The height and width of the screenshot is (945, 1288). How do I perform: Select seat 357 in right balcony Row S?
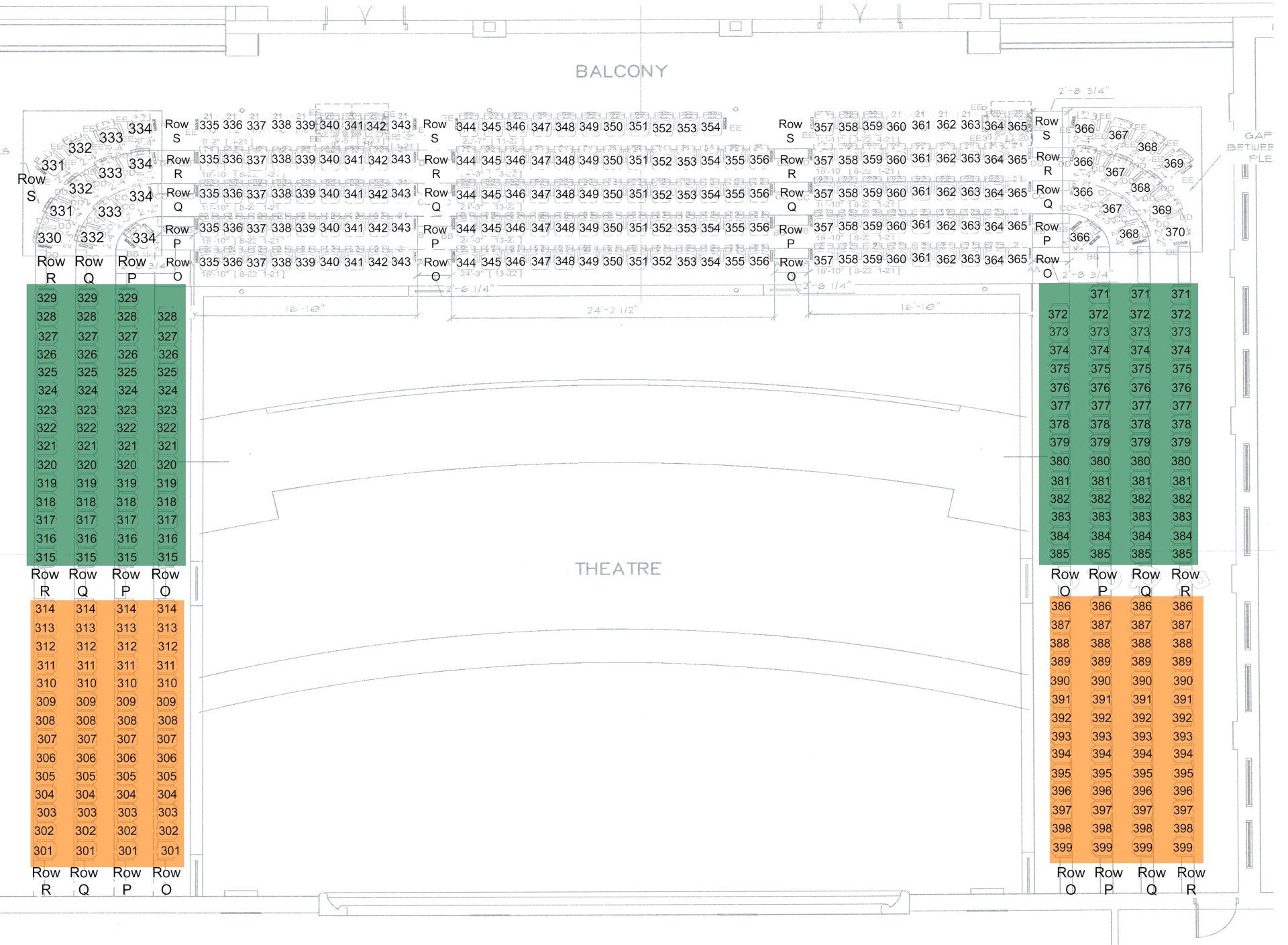[x=823, y=128]
